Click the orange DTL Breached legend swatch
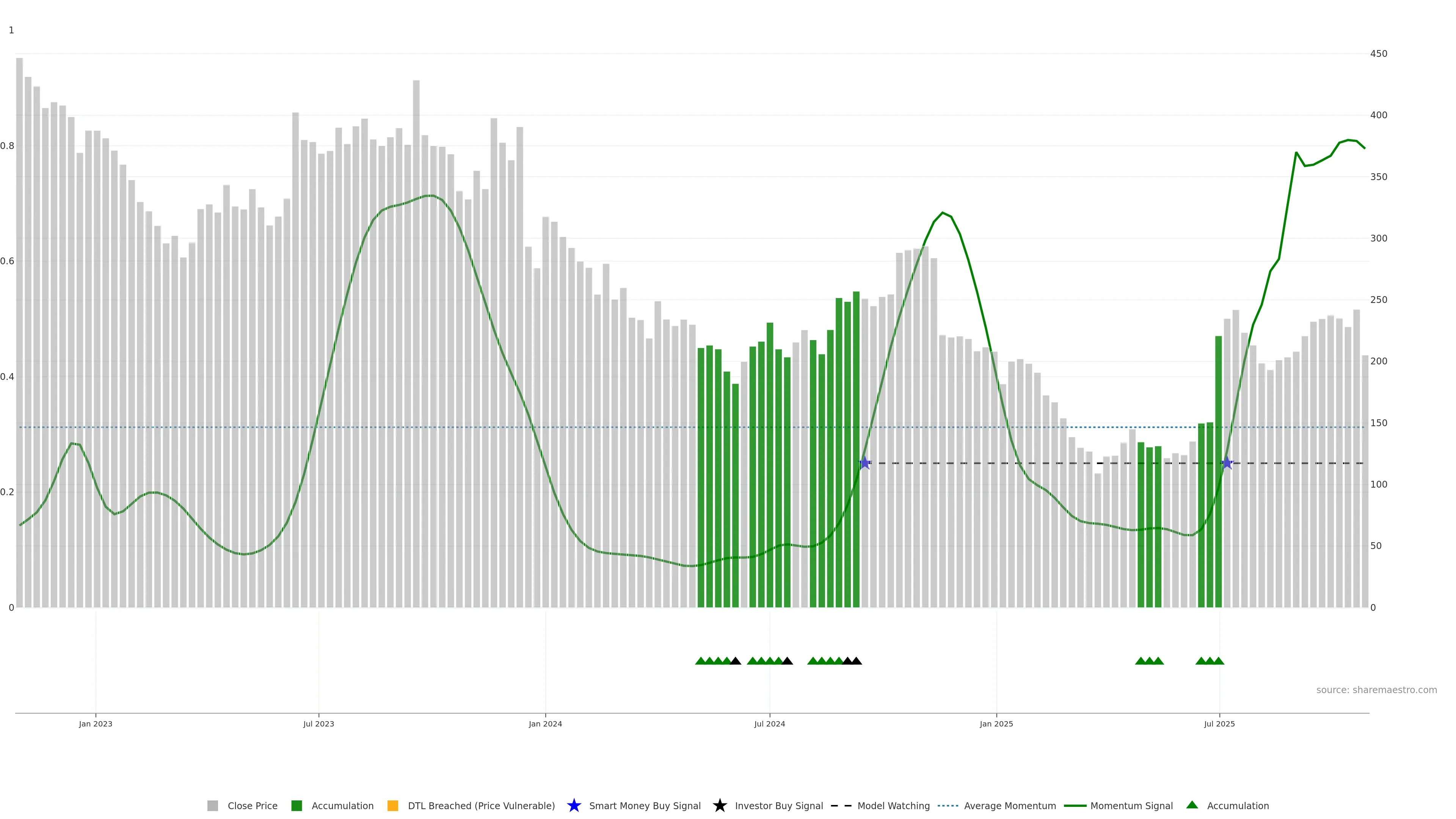This screenshot has height=819, width=1456. click(392, 805)
